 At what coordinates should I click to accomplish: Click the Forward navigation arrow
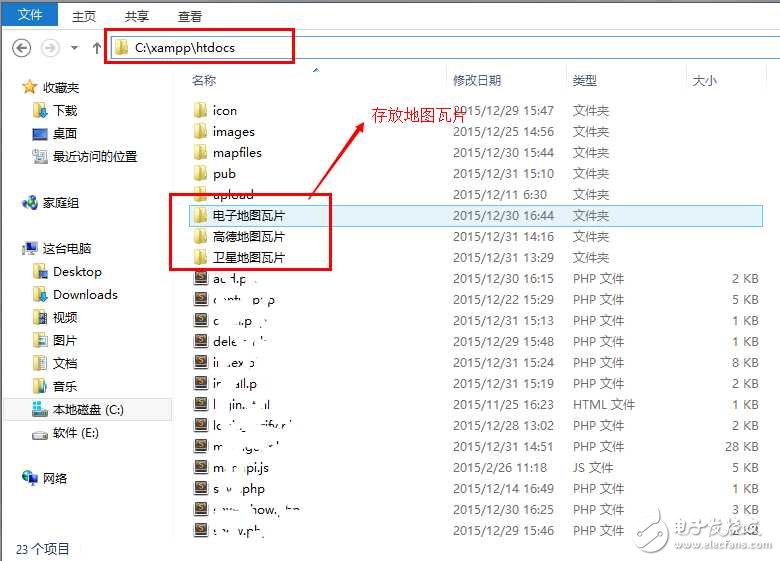click(x=51, y=47)
